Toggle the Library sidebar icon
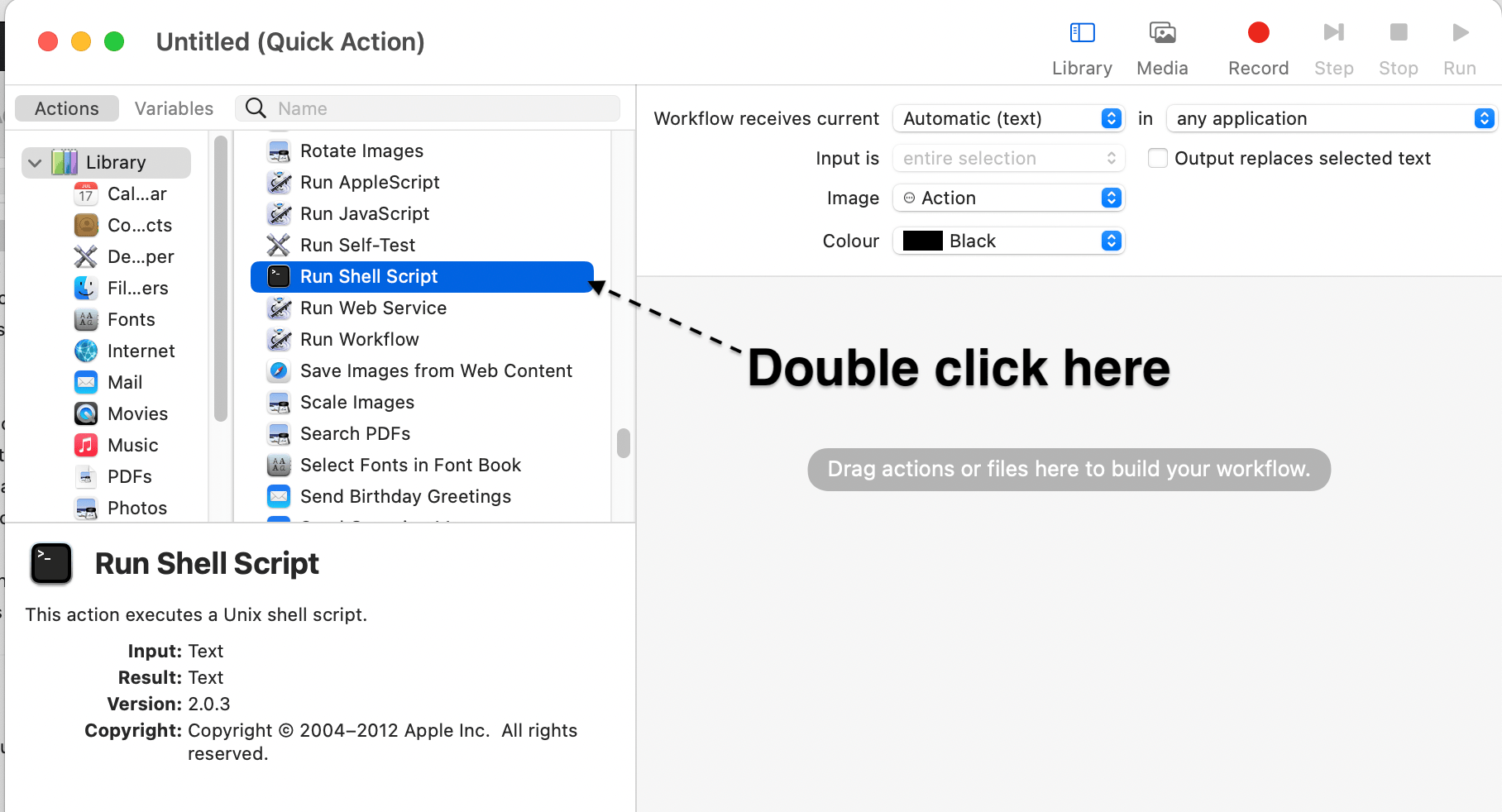 click(x=1082, y=33)
